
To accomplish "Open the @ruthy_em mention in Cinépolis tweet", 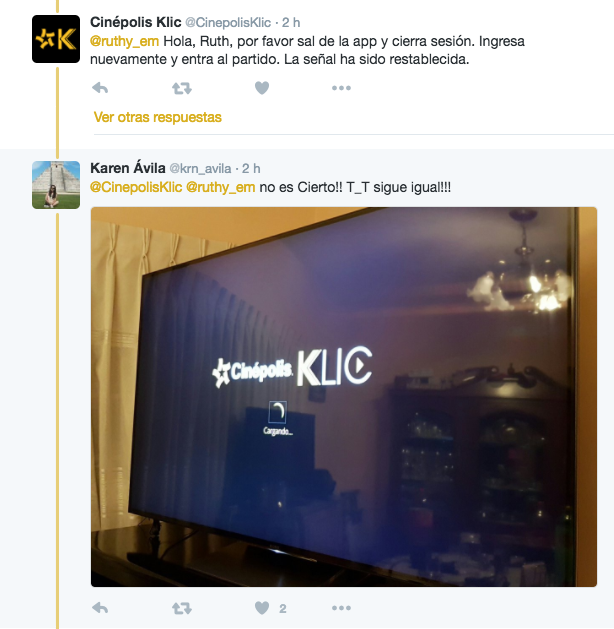I will click(124, 41).
